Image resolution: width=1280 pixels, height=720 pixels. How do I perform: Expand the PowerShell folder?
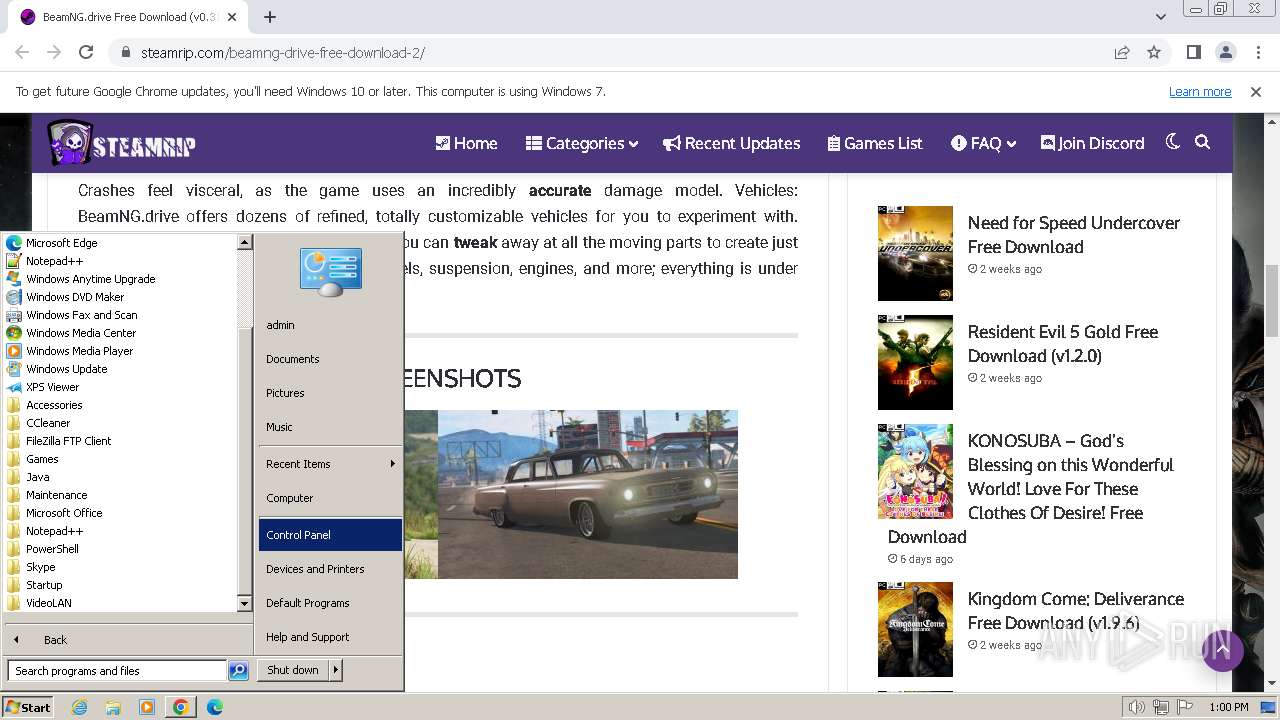(52, 549)
